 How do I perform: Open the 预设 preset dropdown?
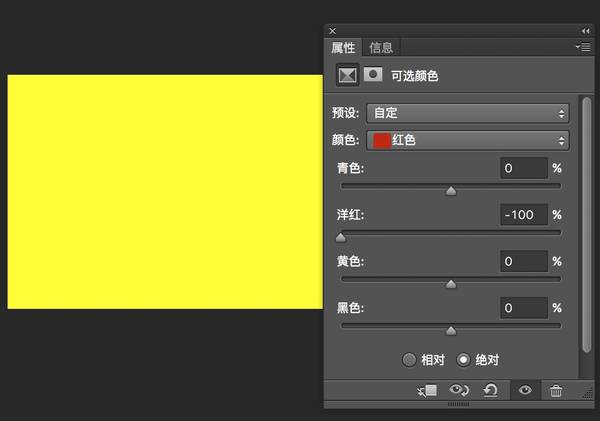[468, 113]
